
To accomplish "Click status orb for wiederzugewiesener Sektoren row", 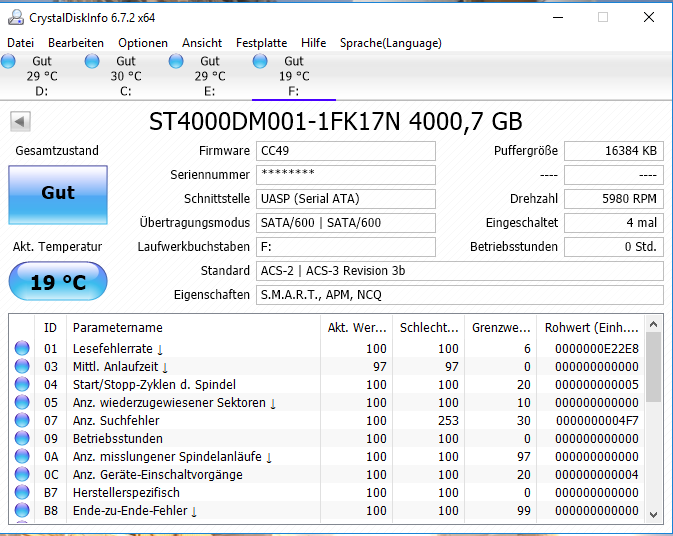I will coord(22,402).
